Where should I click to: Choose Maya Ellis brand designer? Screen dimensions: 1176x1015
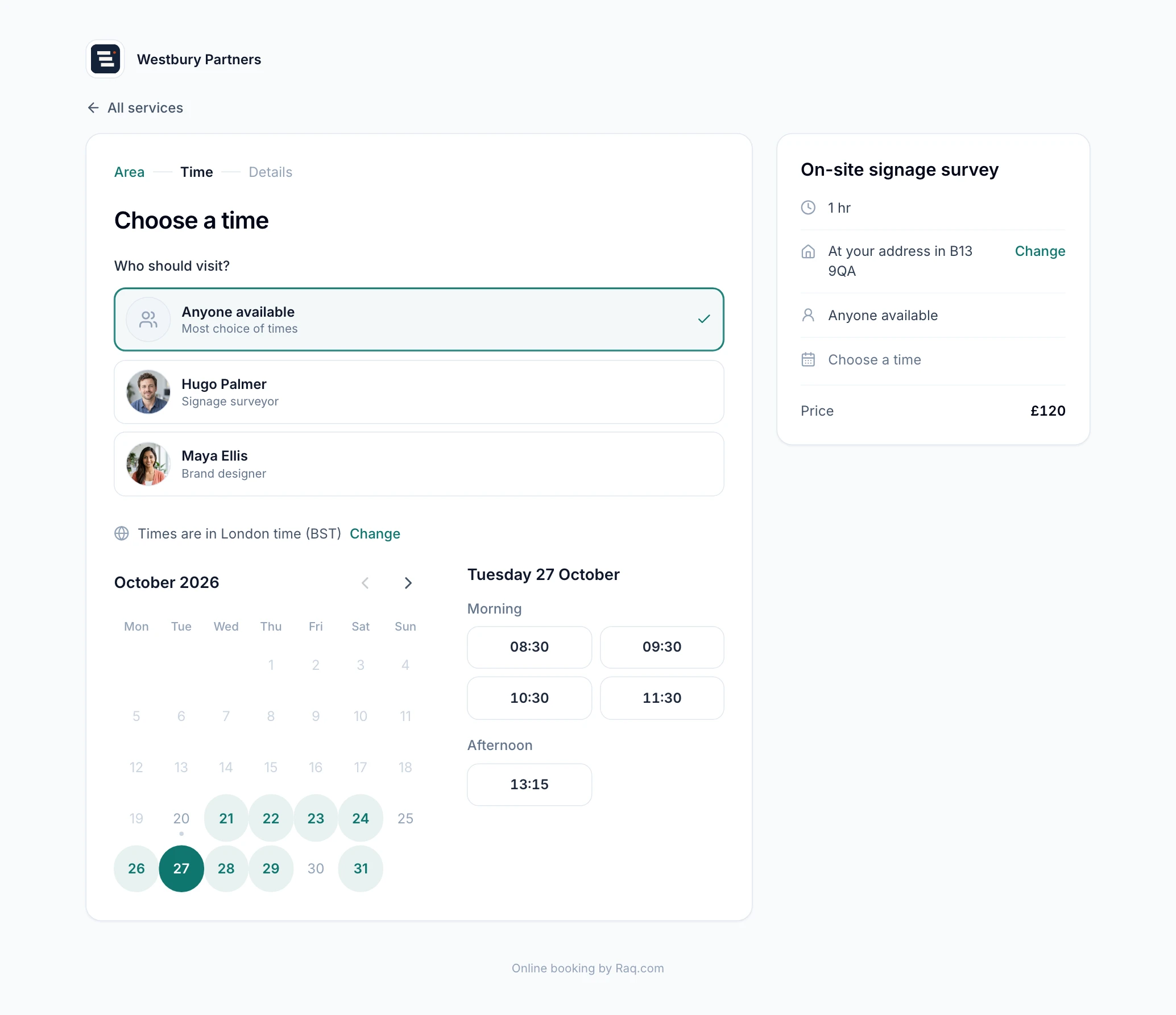pos(419,464)
